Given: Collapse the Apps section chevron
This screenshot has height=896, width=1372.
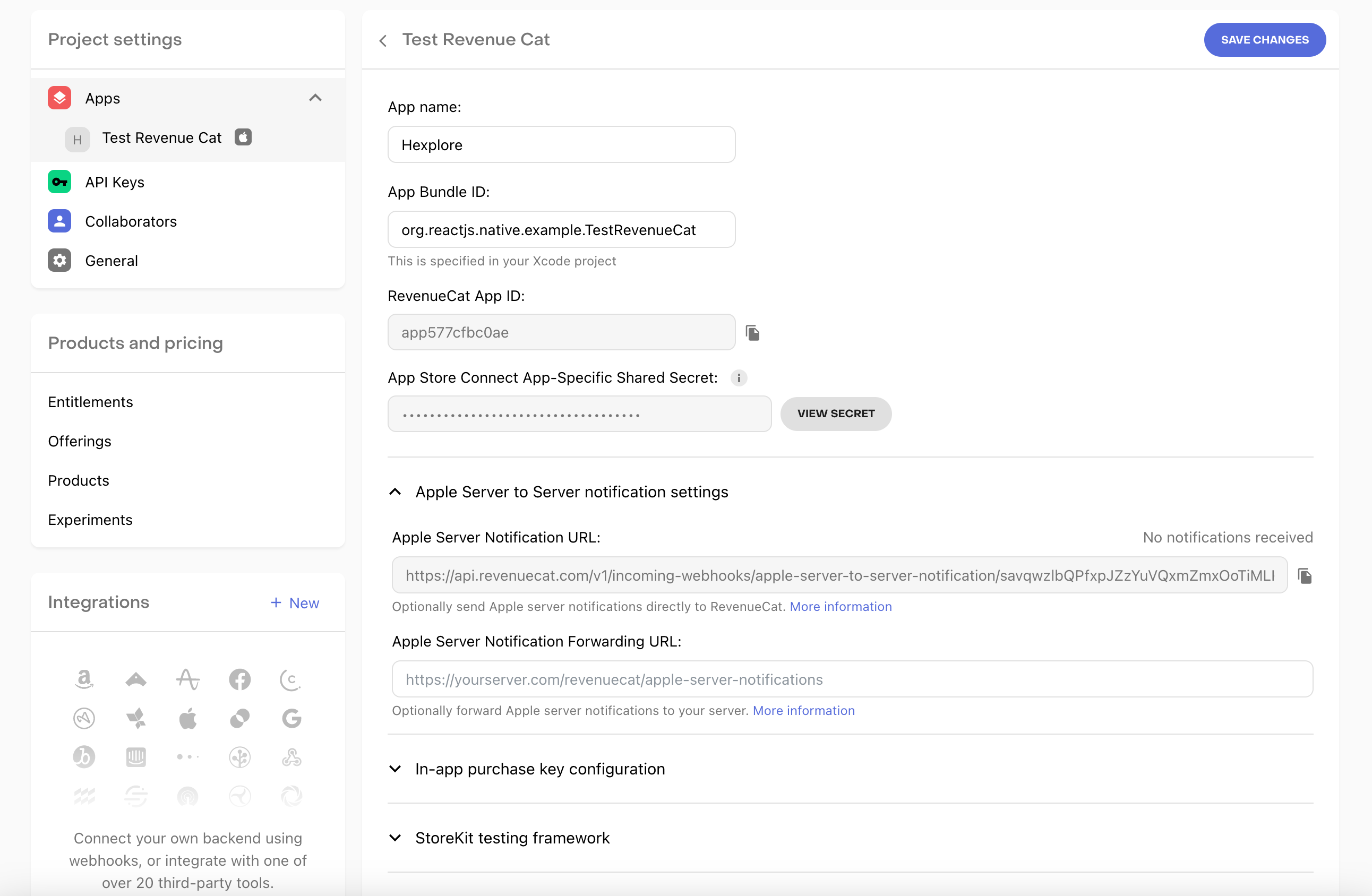Looking at the screenshot, I should click(x=315, y=98).
